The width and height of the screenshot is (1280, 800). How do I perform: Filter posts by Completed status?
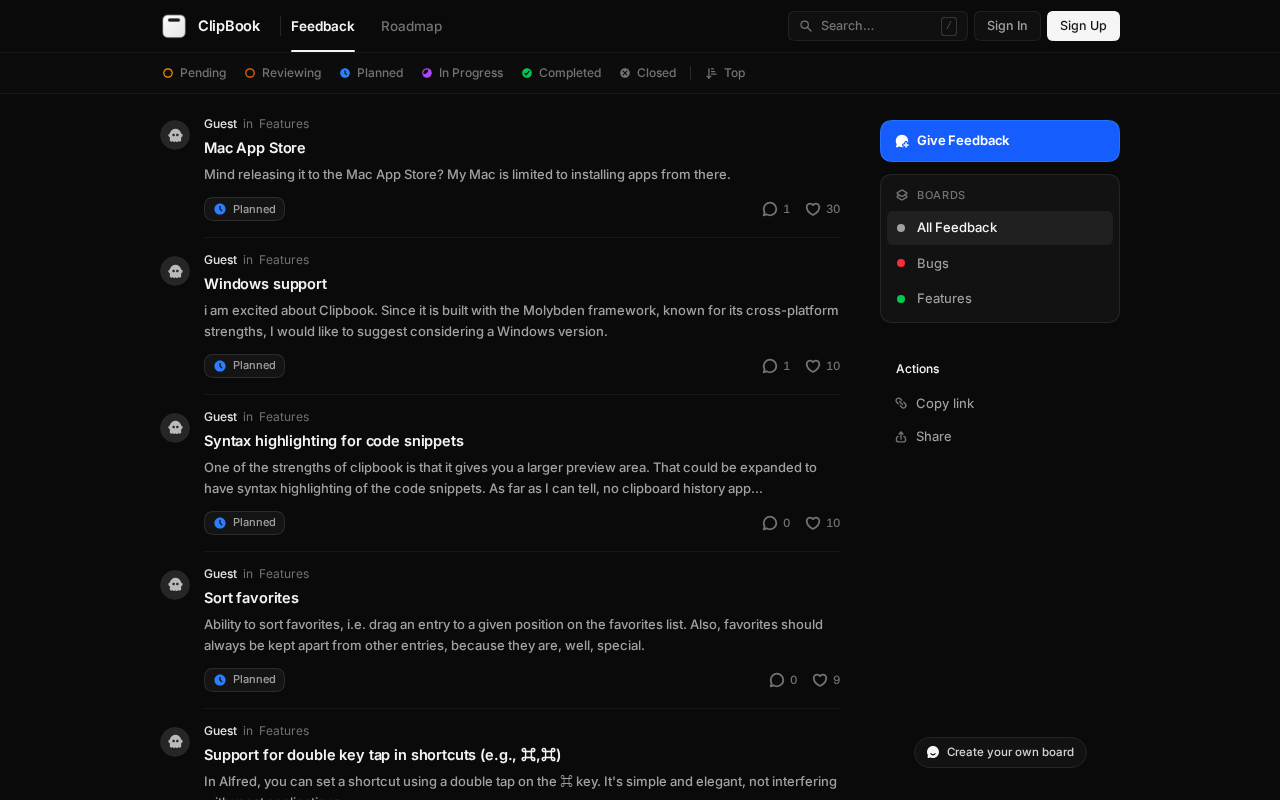(561, 73)
